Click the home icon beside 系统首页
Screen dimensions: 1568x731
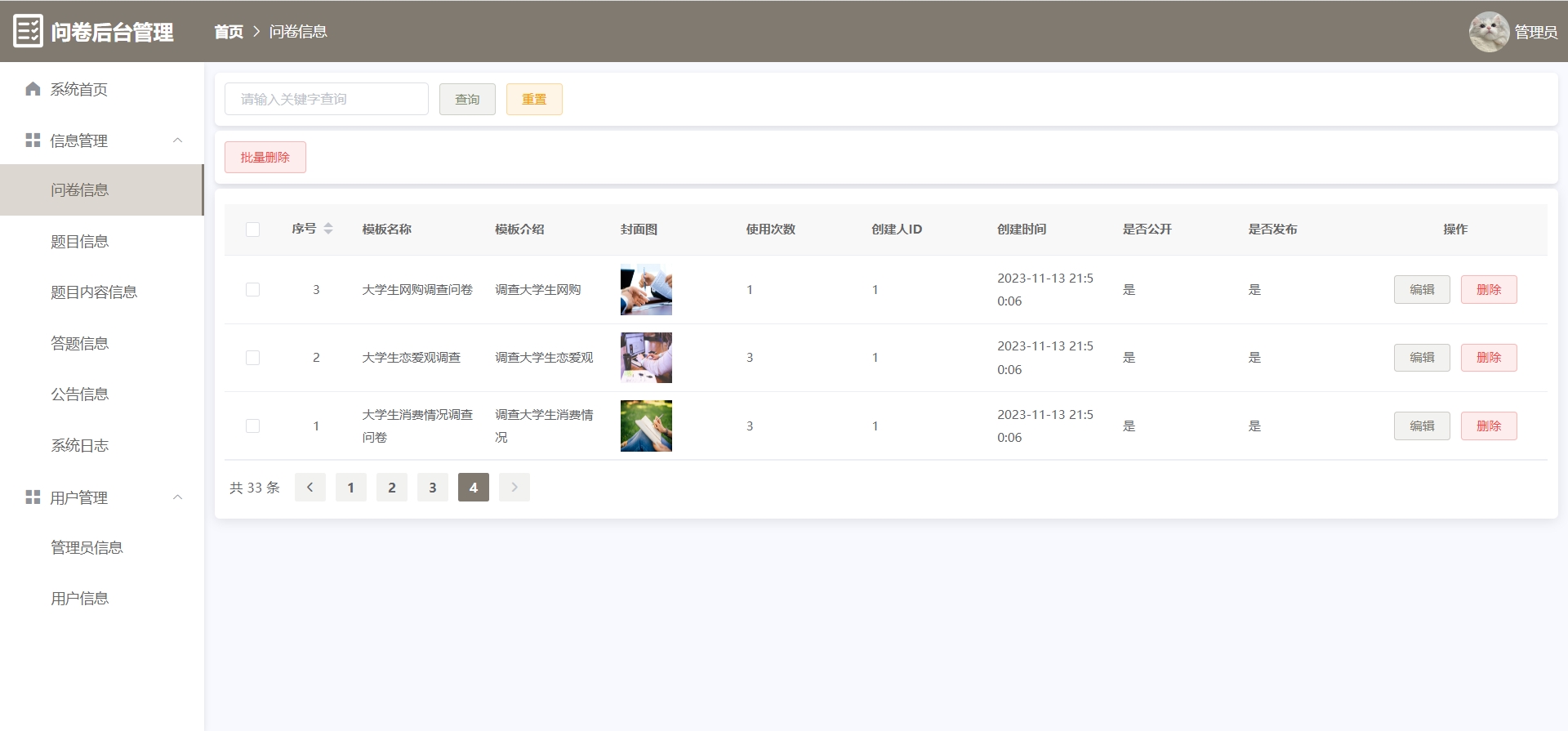click(33, 89)
